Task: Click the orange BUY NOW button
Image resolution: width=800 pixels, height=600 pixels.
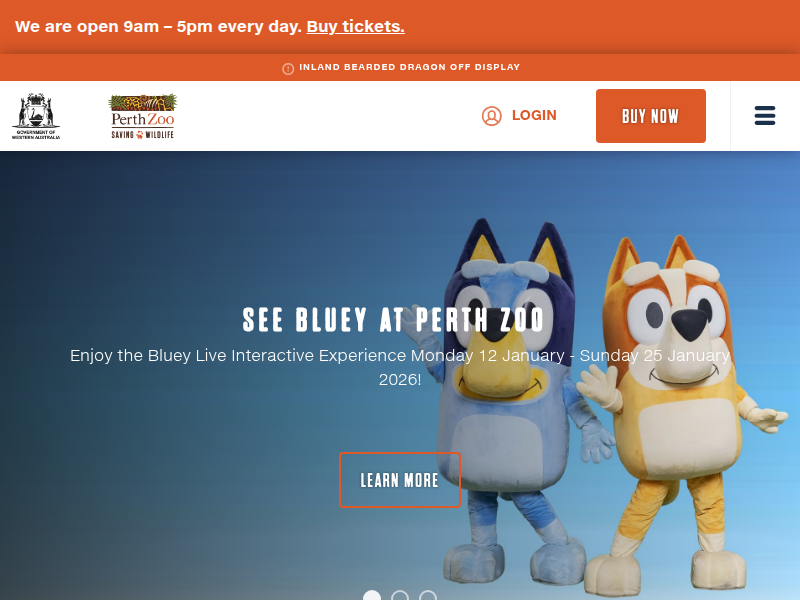Action: tap(651, 116)
